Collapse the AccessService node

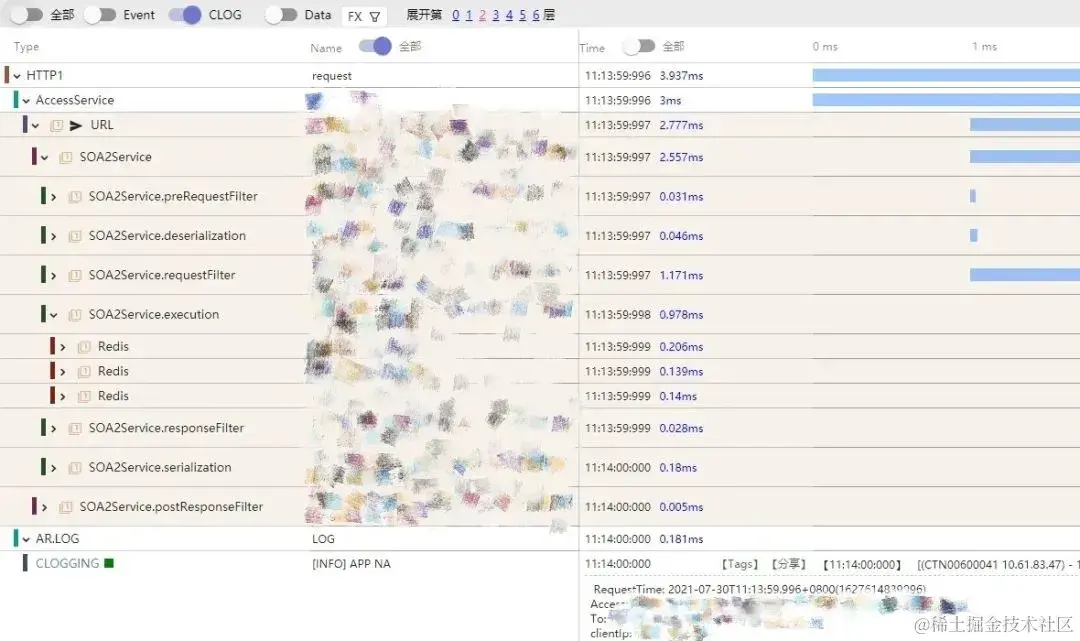[26, 101]
